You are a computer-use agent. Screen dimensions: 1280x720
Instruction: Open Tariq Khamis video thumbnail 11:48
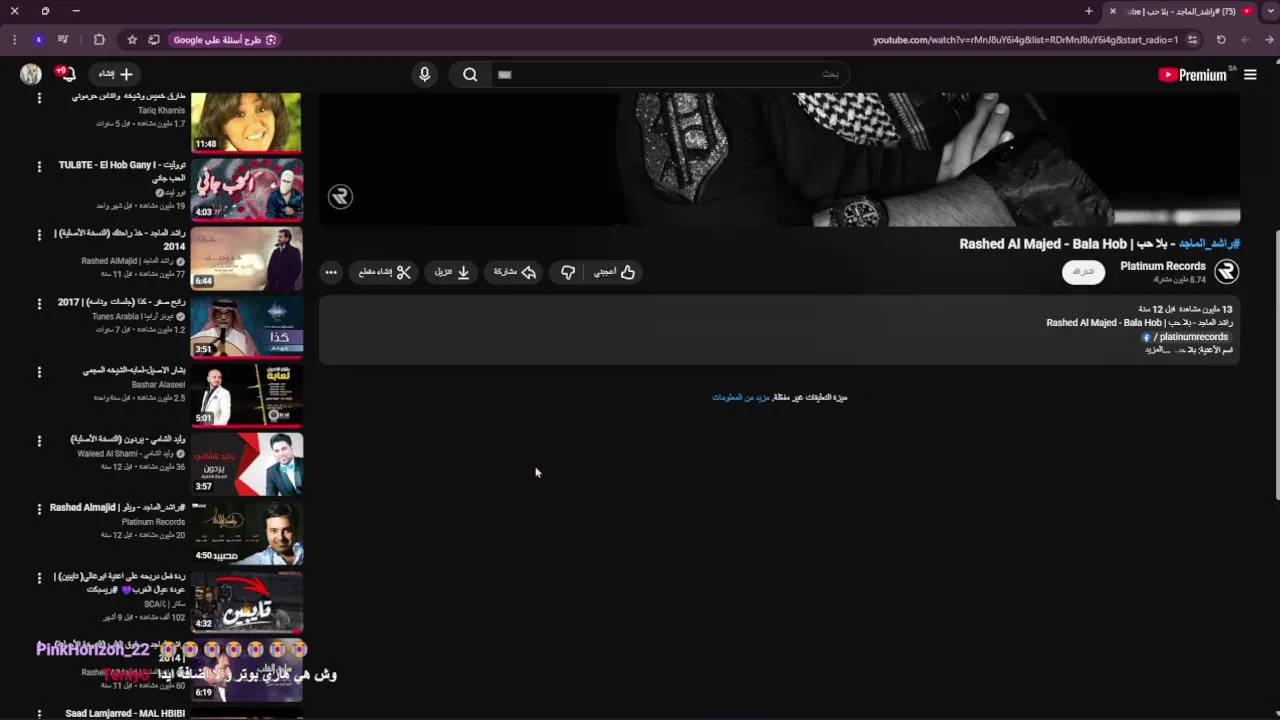pyautogui.click(x=246, y=122)
